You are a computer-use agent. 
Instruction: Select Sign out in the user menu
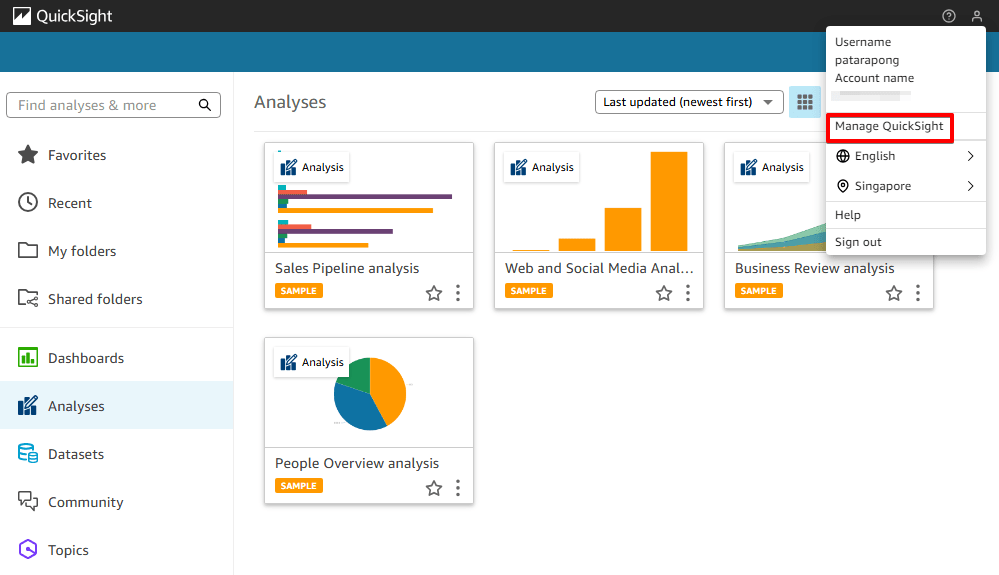point(906,242)
